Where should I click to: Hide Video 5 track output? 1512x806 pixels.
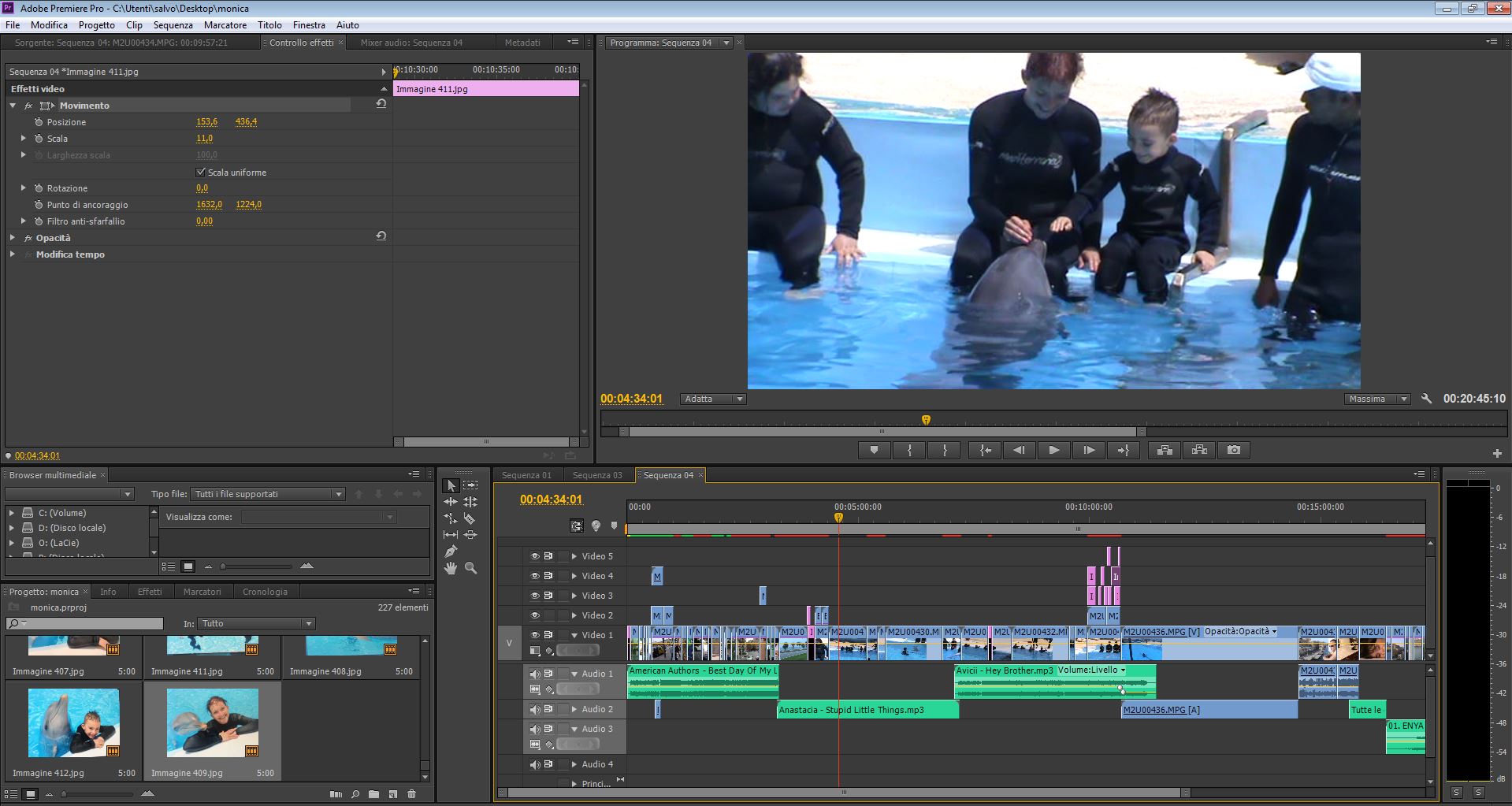tap(535, 556)
